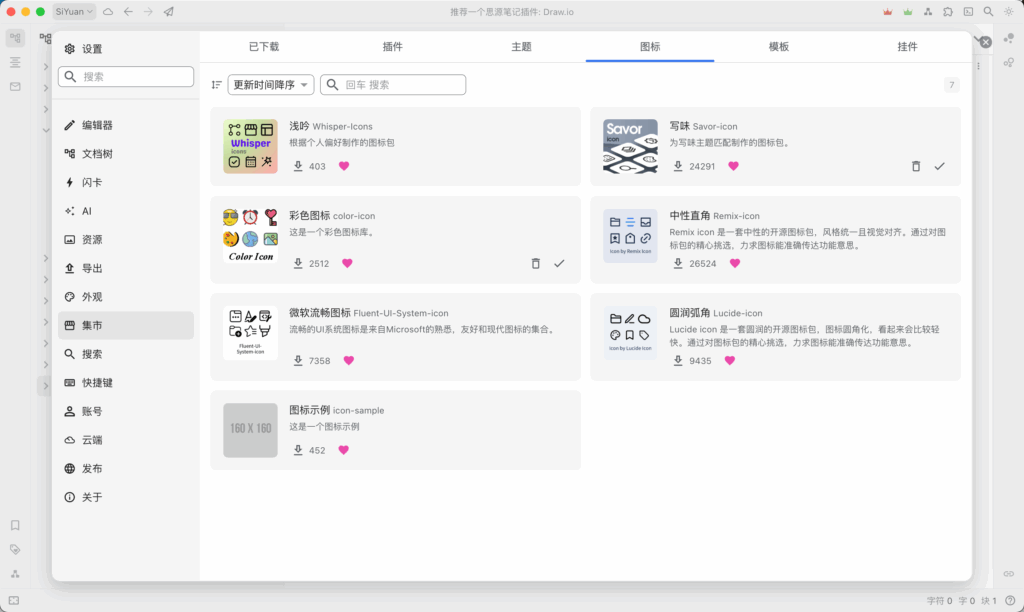Click the download icon for Lucide-icon
The height and width of the screenshot is (612, 1024).
coord(678,361)
